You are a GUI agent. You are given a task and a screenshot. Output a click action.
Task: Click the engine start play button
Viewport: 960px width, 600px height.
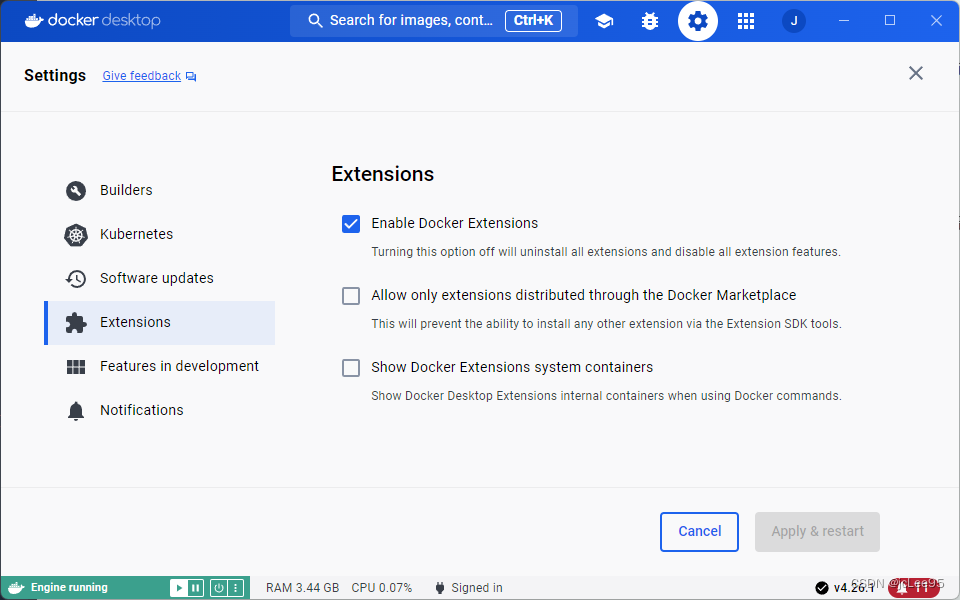coord(179,588)
